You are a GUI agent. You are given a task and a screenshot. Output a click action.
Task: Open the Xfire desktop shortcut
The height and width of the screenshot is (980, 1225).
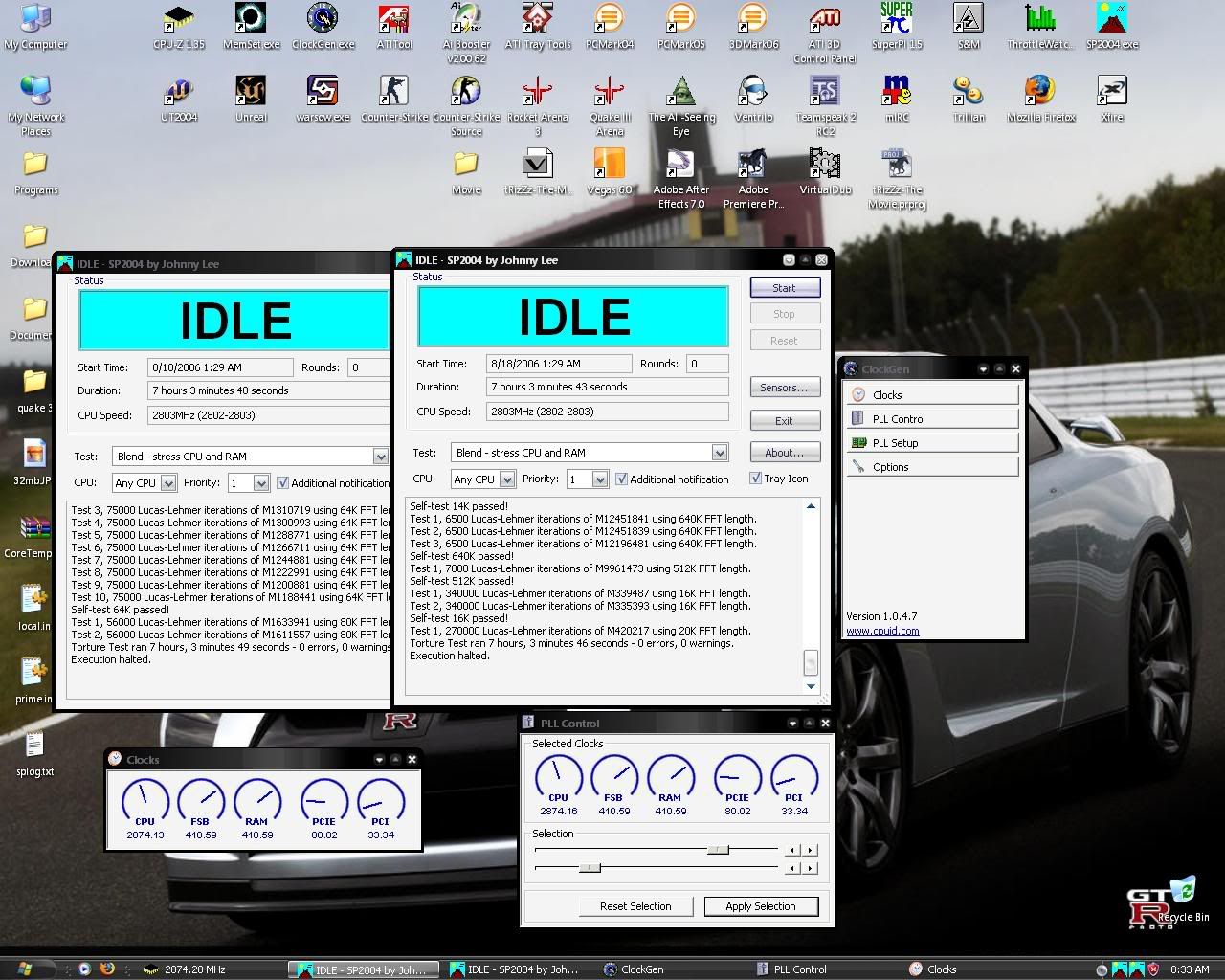[1112, 100]
